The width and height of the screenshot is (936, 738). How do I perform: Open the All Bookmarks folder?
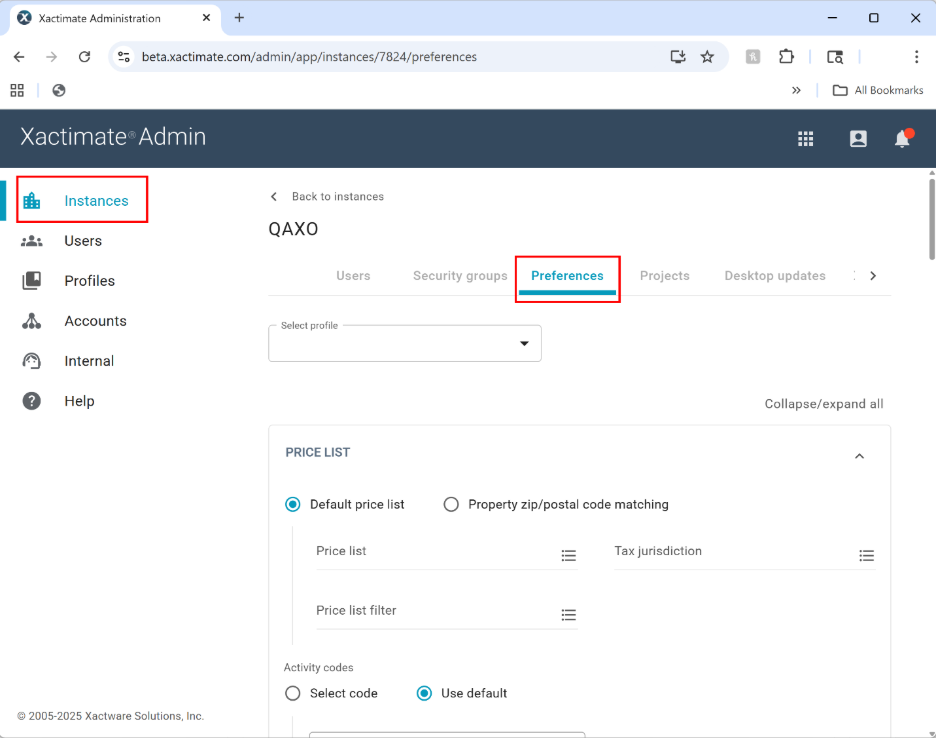(878, 90)
